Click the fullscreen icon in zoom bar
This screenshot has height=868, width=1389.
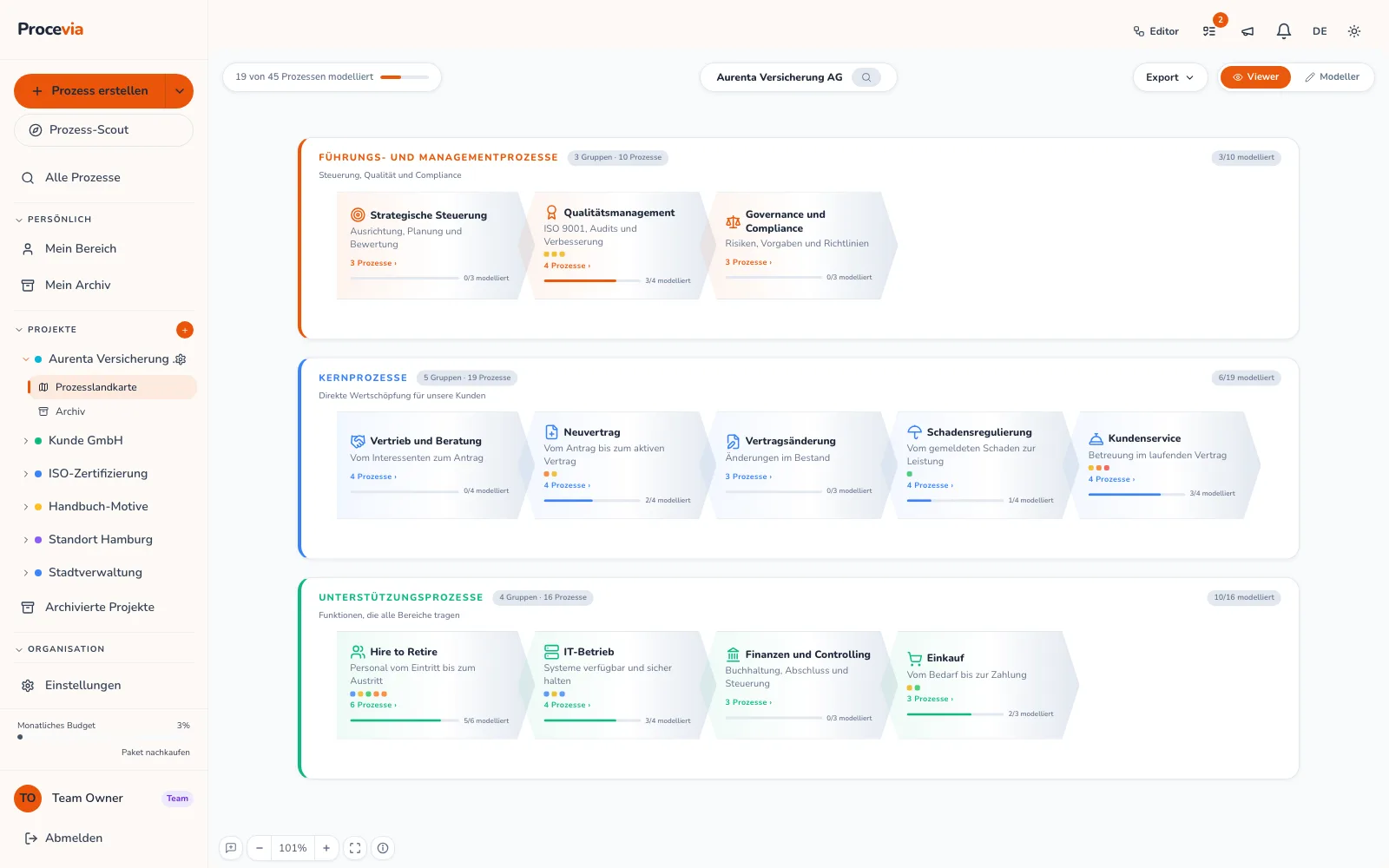[355, 848]
